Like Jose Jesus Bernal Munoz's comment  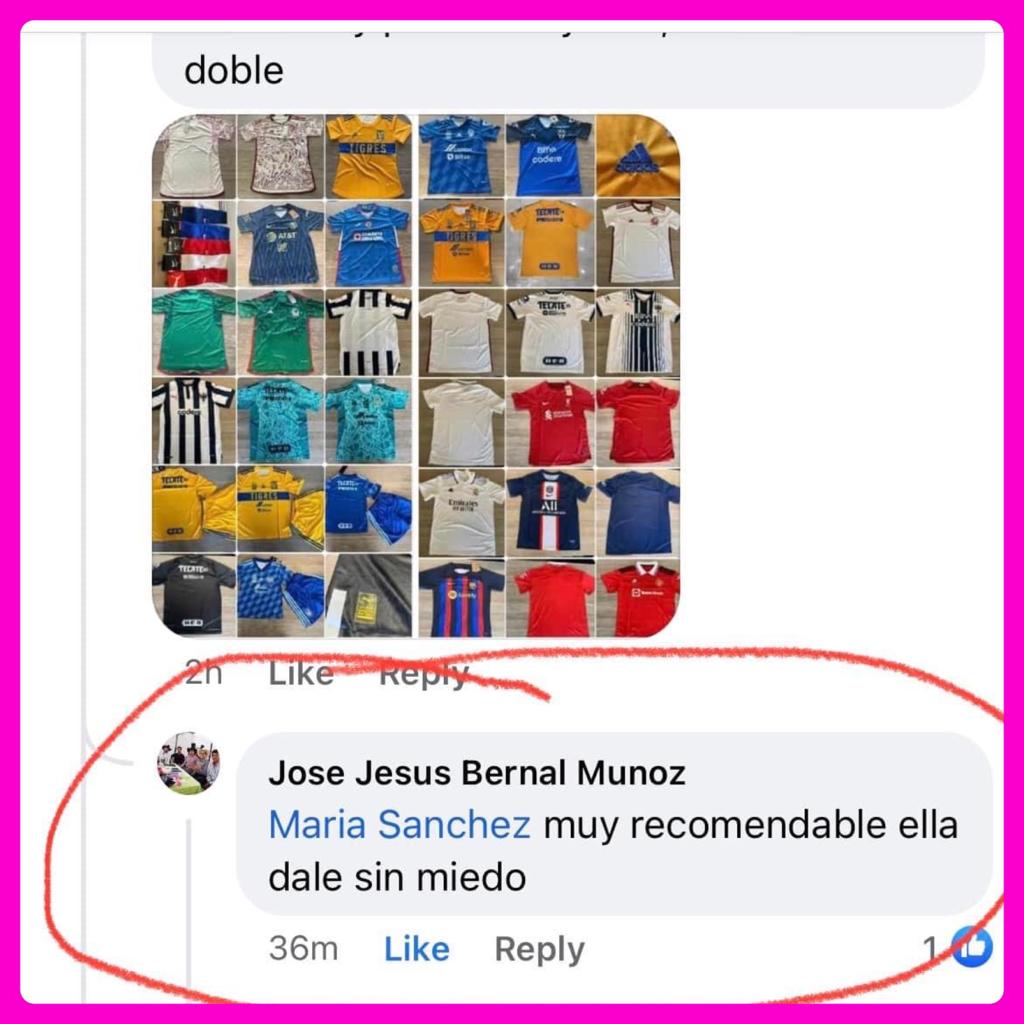(417, 949)
